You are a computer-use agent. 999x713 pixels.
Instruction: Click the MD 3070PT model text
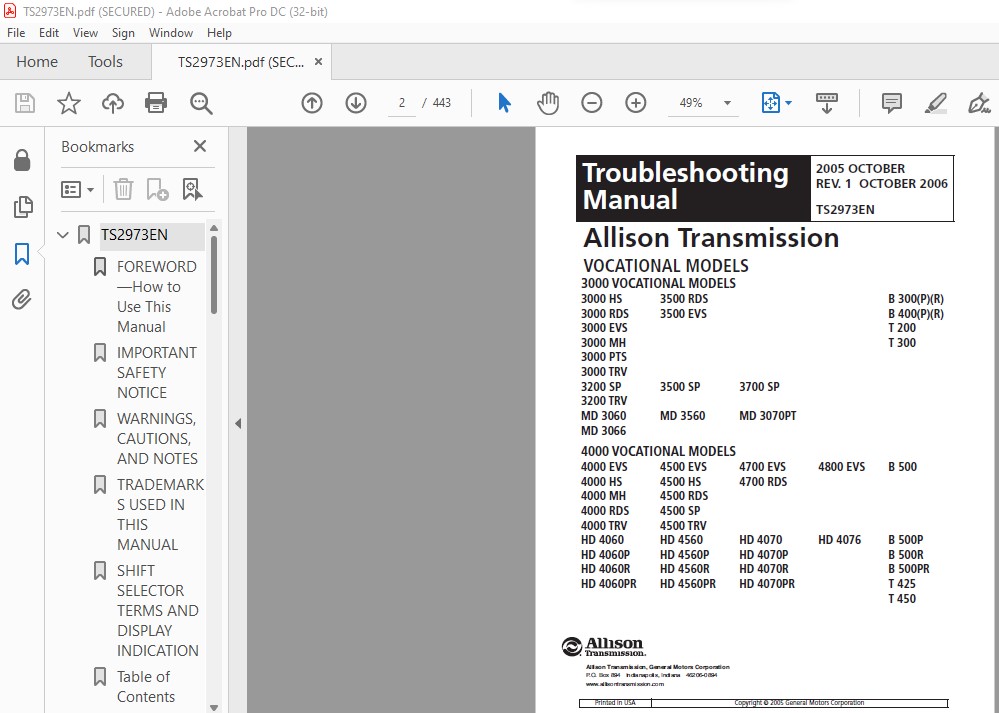(768, 415)
